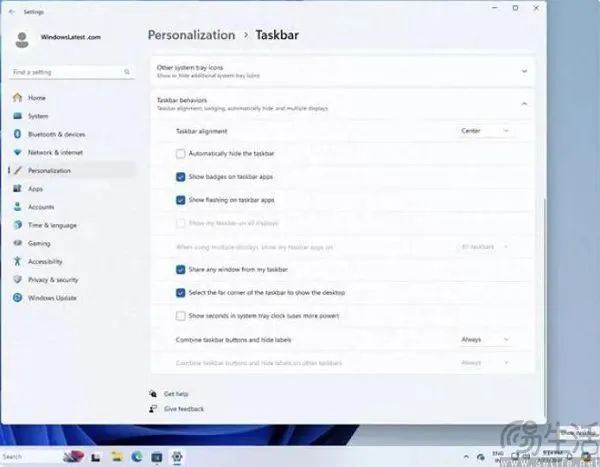Expand the Other system tray icons section
The height and width of the screenshot is (467, 600).
[x=524, y=71]
